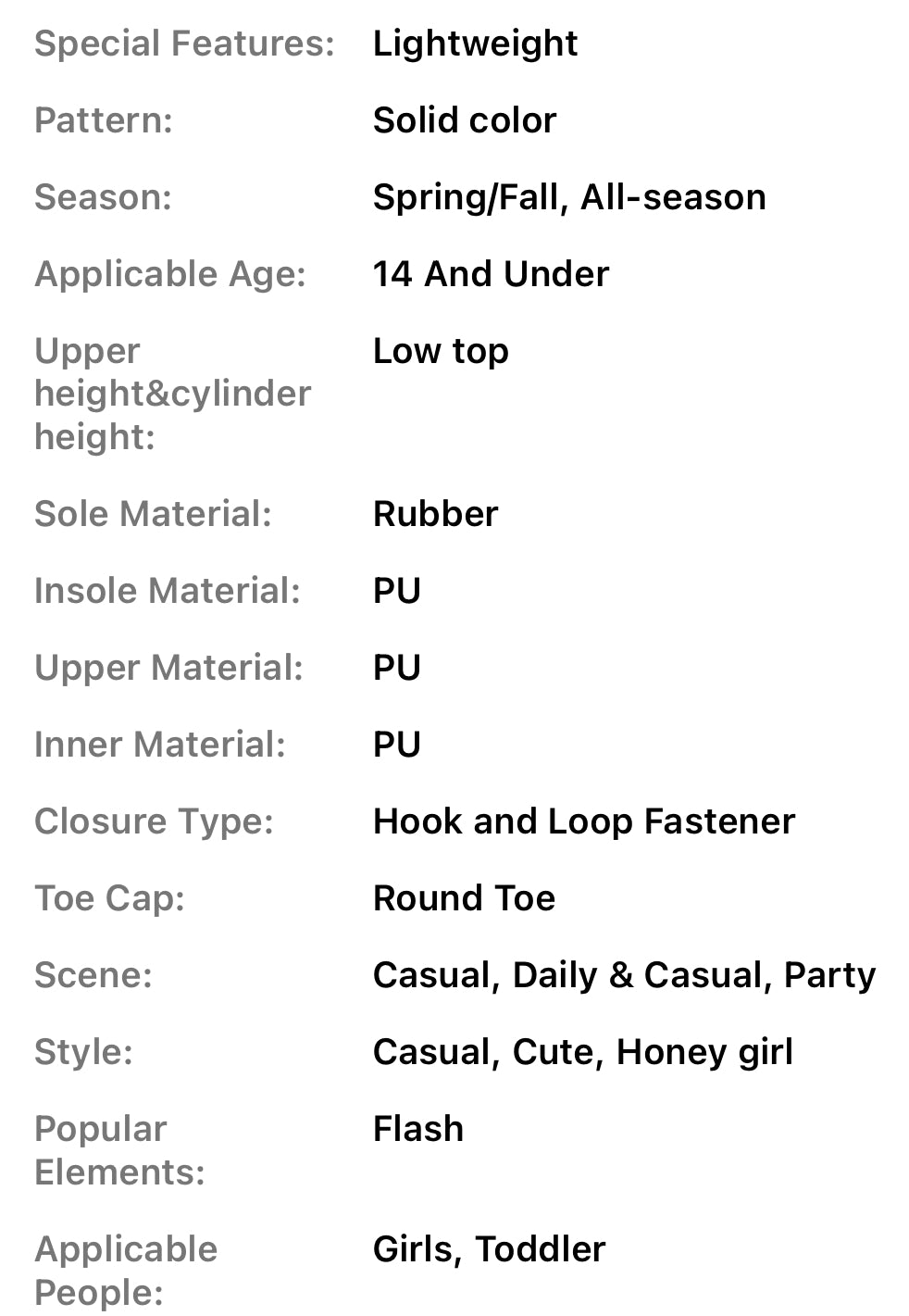
Task: Select the 'Lightweight' value text
Action: click(475, 44)
